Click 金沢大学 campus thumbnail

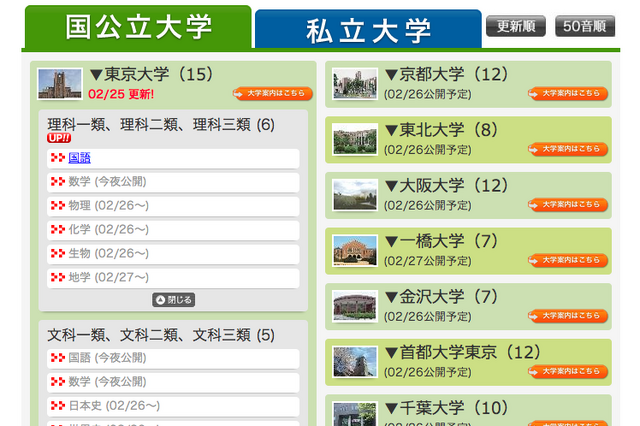pos(355,306)
